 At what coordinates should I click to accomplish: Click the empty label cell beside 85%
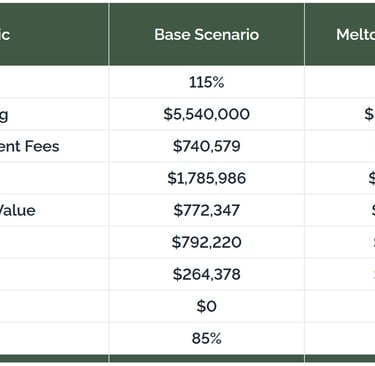pyautogui.click(x=54, y=338)
